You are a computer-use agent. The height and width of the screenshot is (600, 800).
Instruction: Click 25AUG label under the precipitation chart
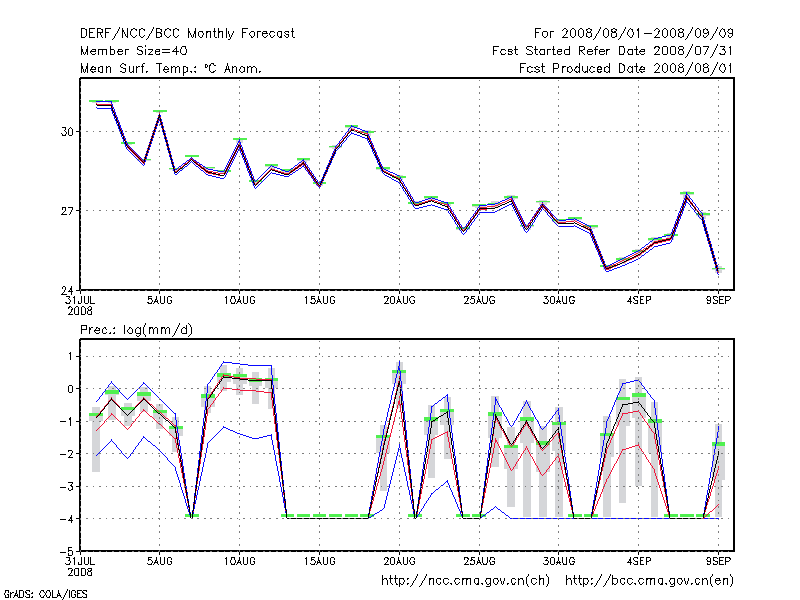(479, 560)
